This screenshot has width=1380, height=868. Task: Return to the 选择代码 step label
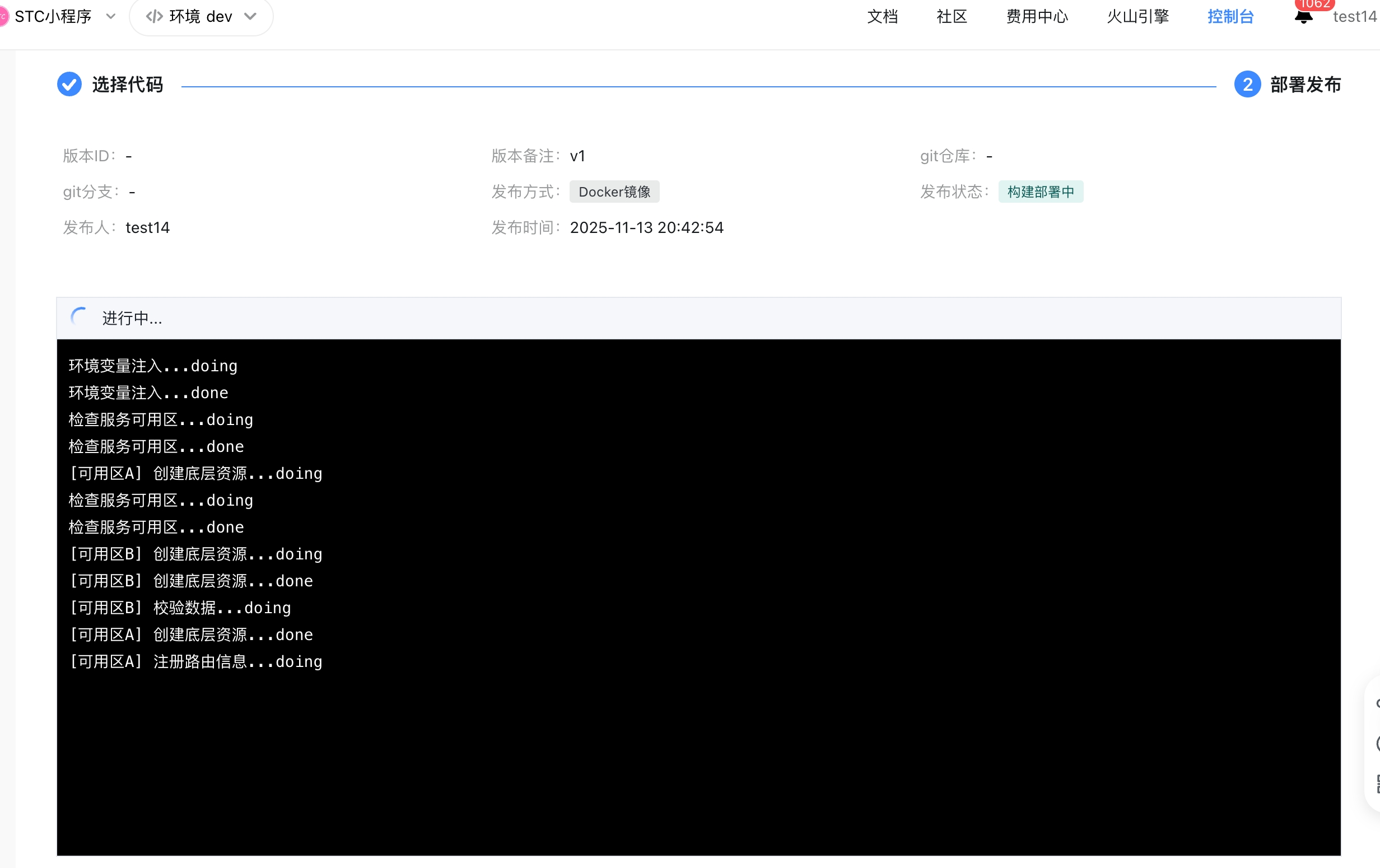pos(127,84)
